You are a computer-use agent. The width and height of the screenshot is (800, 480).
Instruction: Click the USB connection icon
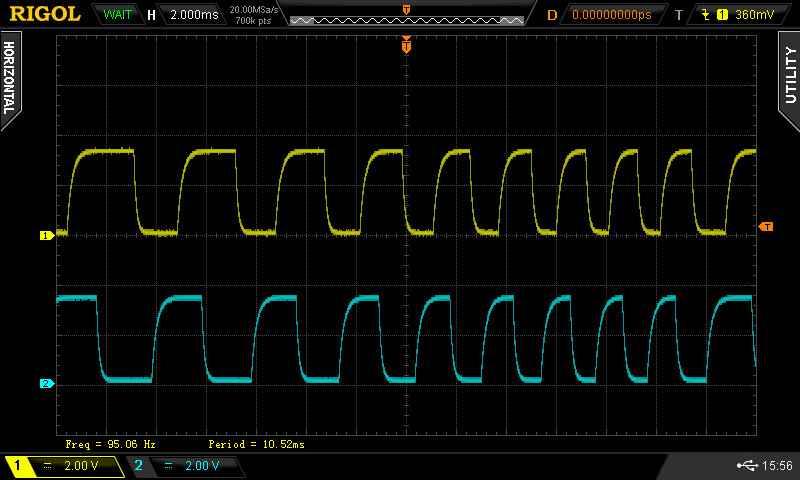(x=747, y=466)
